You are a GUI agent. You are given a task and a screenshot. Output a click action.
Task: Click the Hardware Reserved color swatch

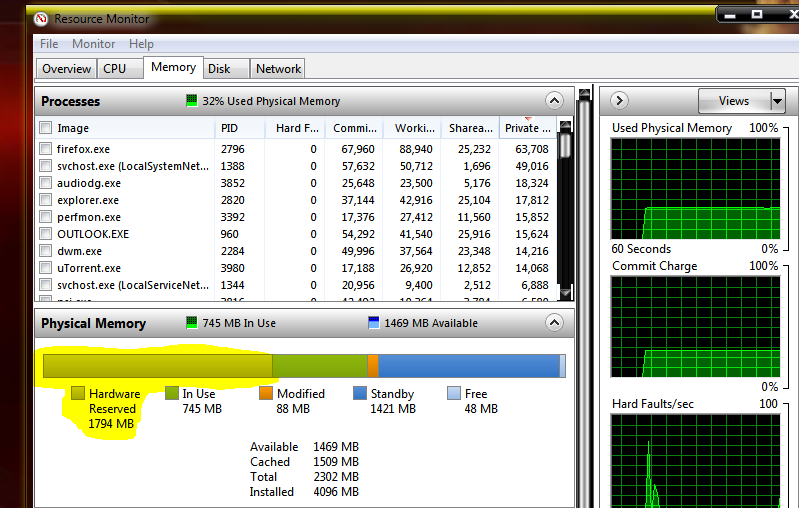[x=77, y=393]
